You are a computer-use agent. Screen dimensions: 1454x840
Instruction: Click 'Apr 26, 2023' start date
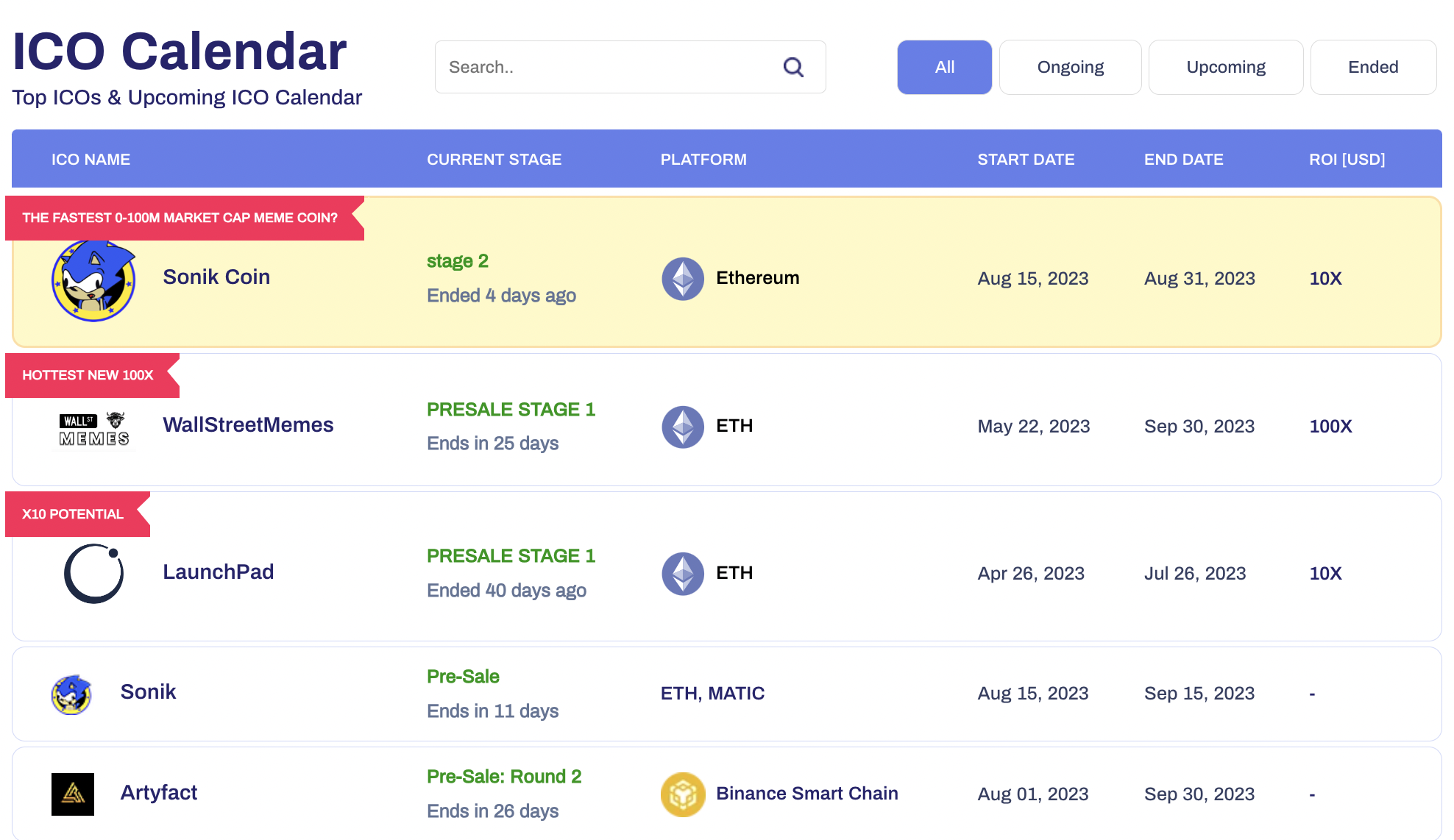[1031, 574]
